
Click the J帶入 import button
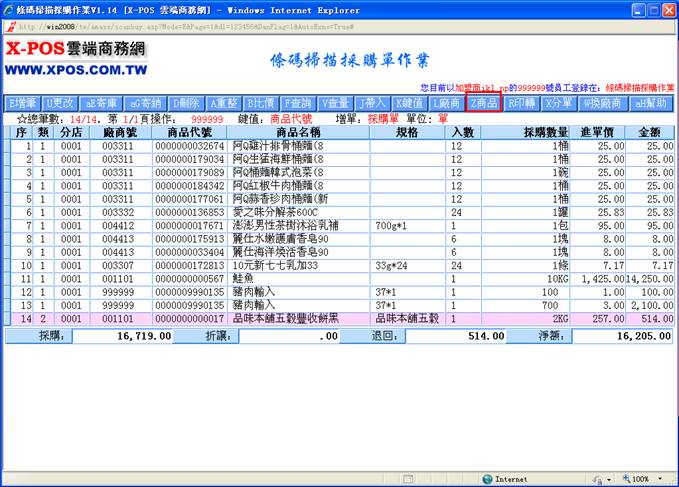[372, 103]
